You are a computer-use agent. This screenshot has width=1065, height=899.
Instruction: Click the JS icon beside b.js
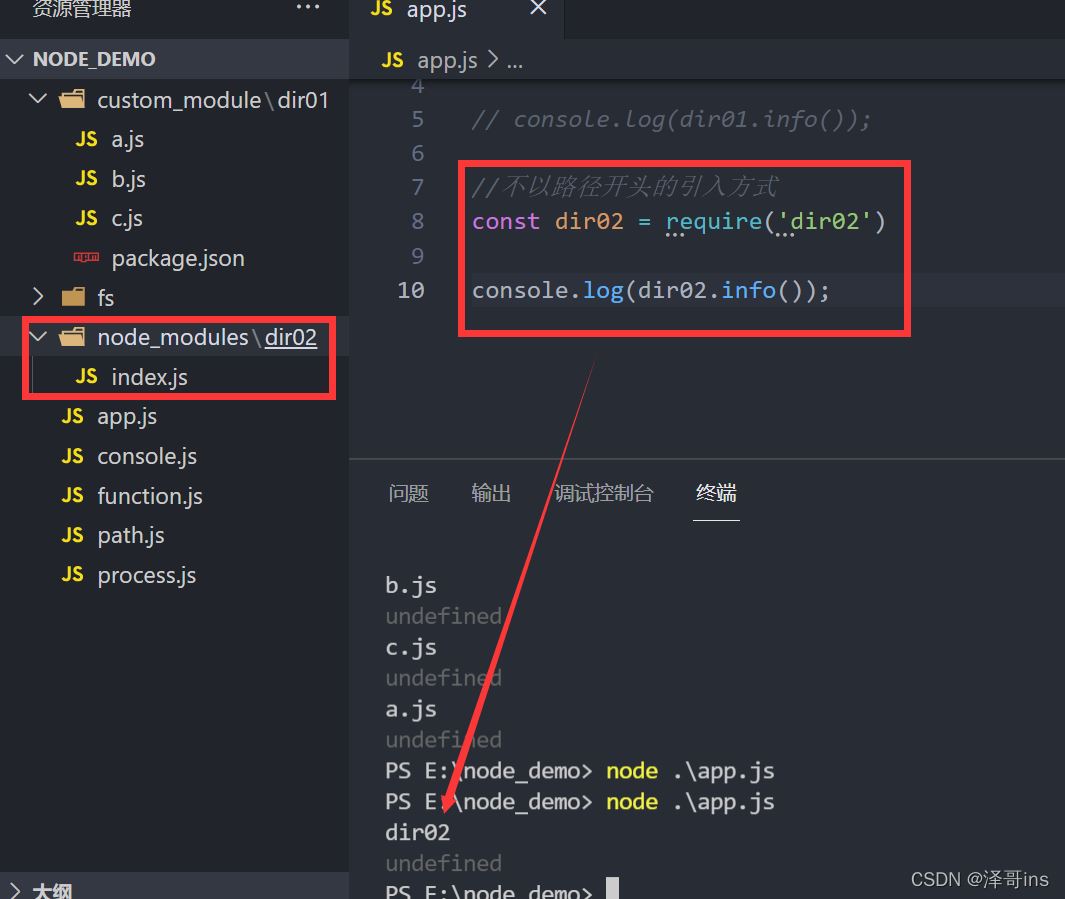(86, 178)
